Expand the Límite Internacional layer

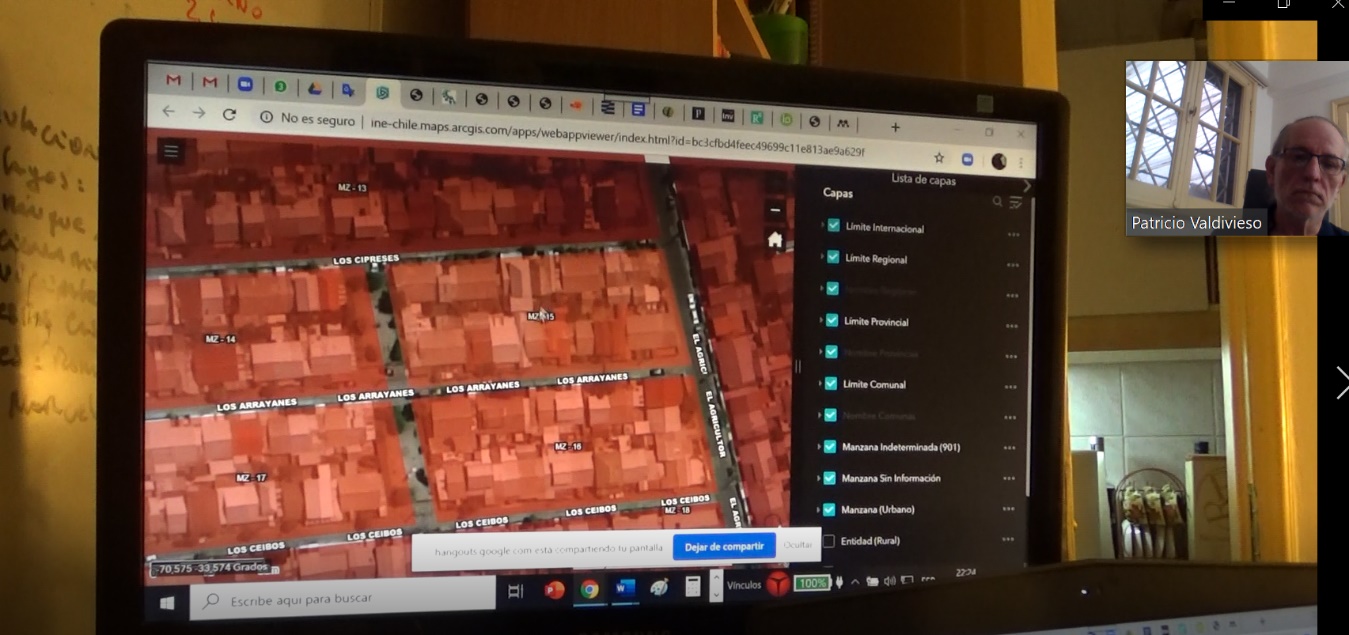[822, 226]
